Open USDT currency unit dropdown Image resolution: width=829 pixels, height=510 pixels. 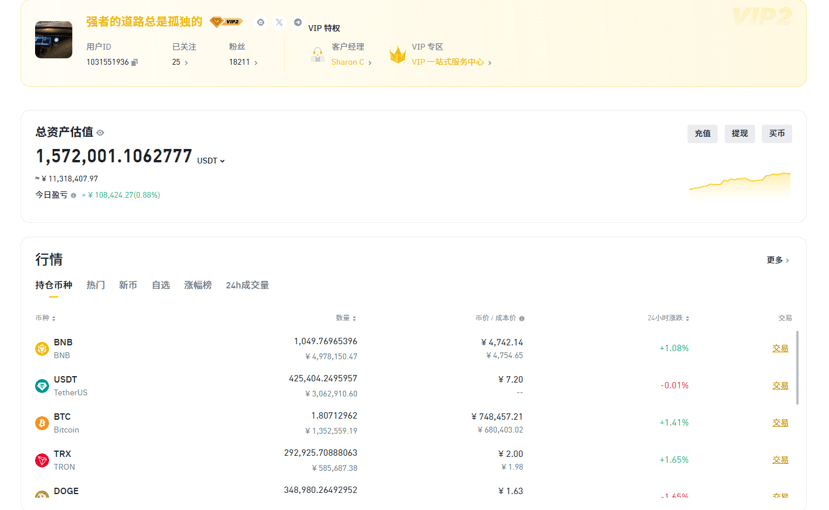click(211, 161)
